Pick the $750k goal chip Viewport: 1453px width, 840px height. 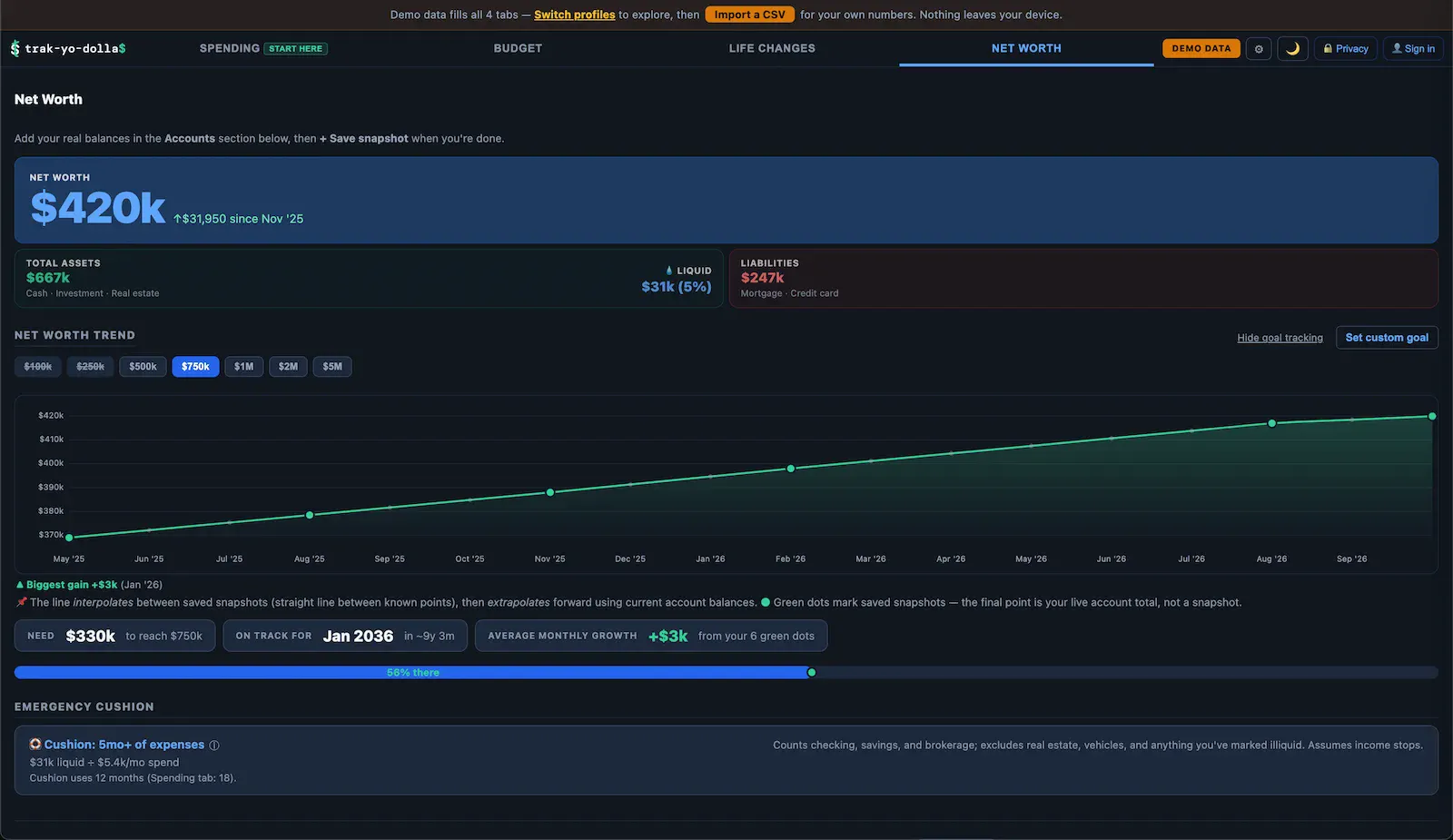195,367
